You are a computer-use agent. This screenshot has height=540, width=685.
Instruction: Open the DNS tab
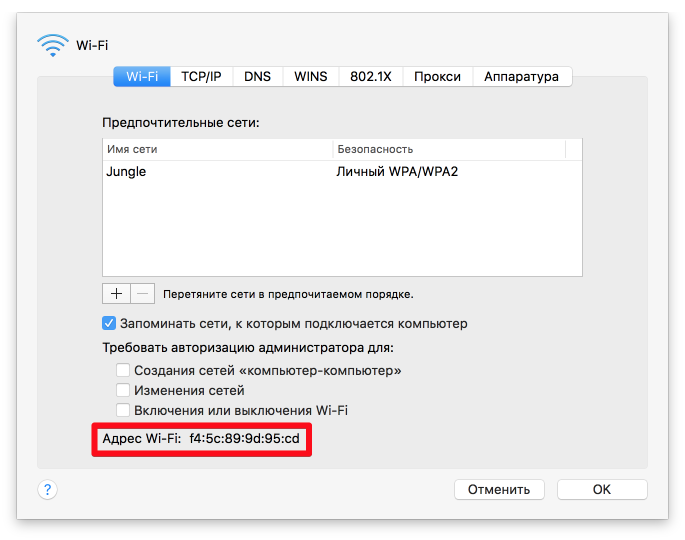(257, 77)
